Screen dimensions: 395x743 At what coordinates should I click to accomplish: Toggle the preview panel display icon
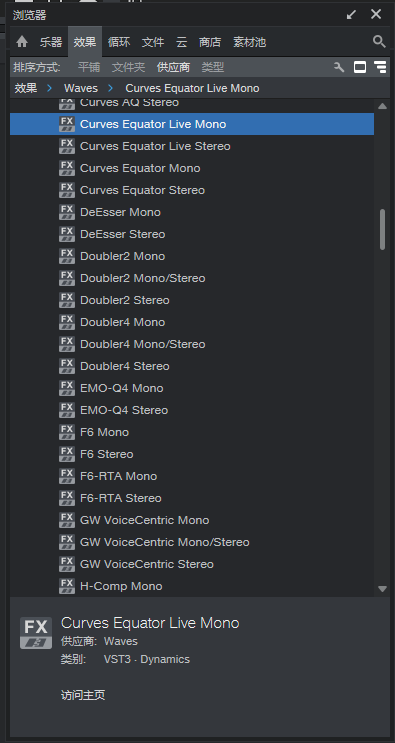coord(360,67)
